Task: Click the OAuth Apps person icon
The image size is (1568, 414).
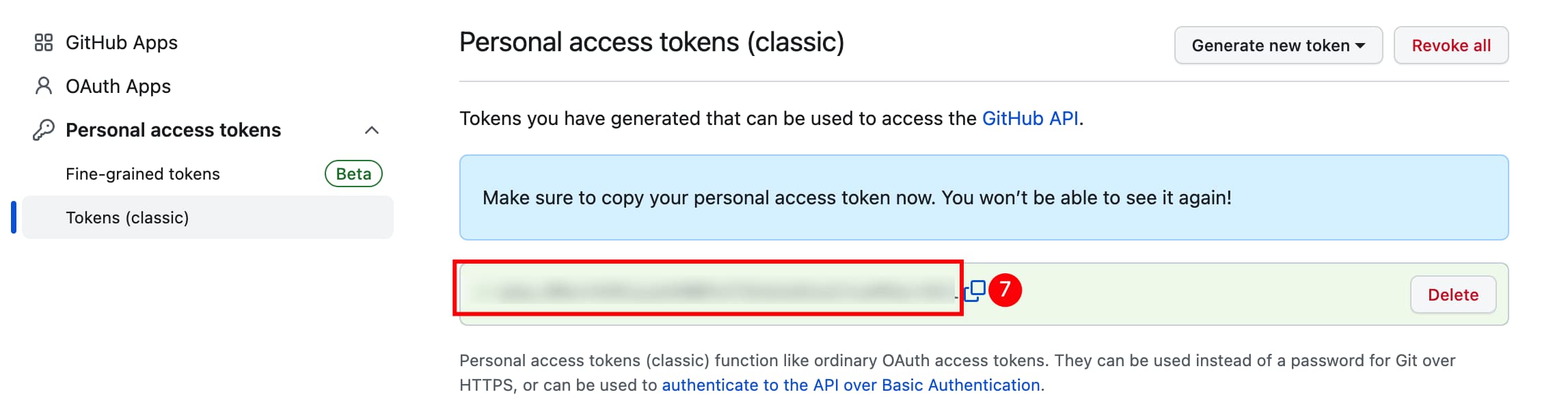Action: (43, 87)
